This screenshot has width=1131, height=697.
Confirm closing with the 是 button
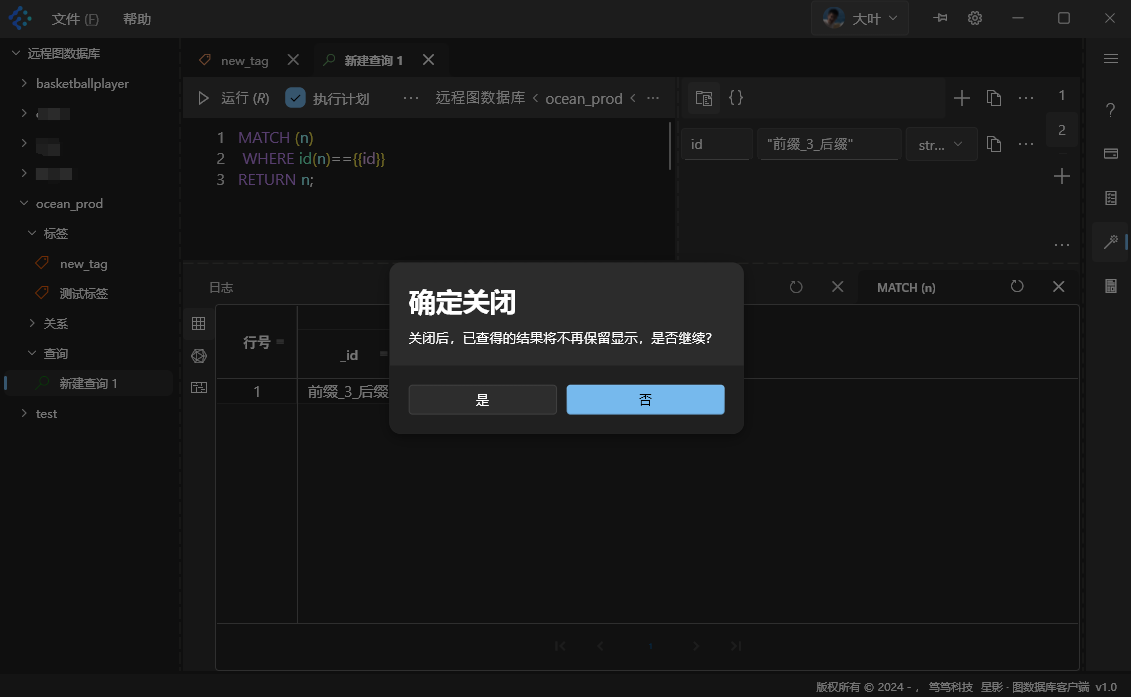[x=483, y=400]
